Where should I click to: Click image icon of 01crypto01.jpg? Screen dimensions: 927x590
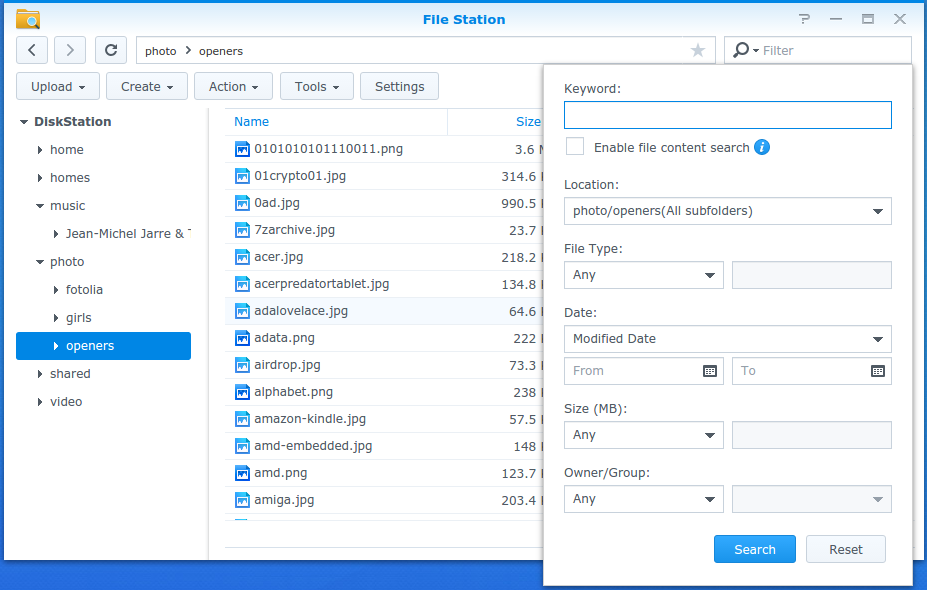[x=242, y=176]
